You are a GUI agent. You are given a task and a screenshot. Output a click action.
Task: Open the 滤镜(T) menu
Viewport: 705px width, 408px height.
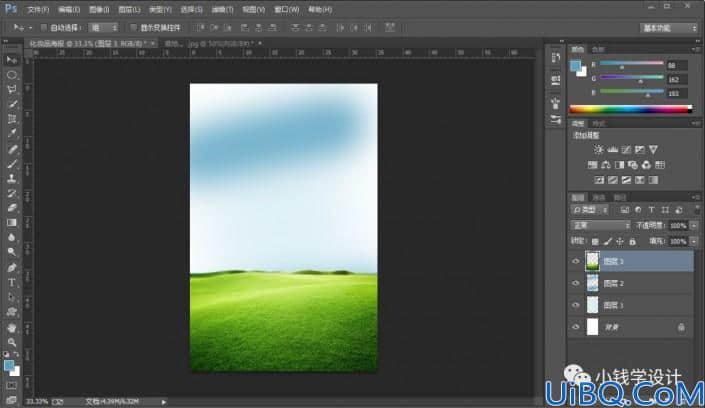coord(222,9)
